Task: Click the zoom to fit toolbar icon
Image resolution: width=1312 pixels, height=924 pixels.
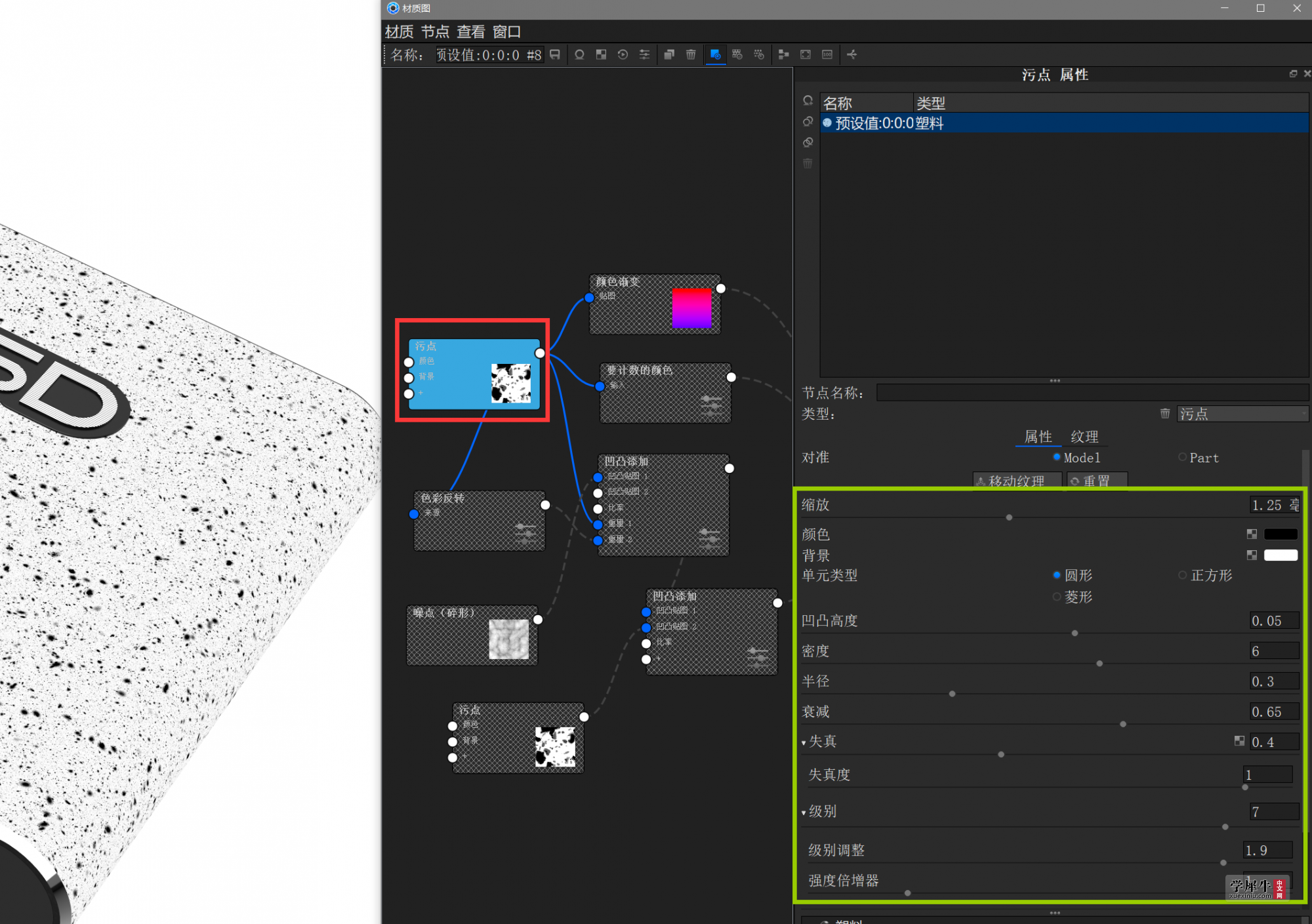Action: [806, 54]
